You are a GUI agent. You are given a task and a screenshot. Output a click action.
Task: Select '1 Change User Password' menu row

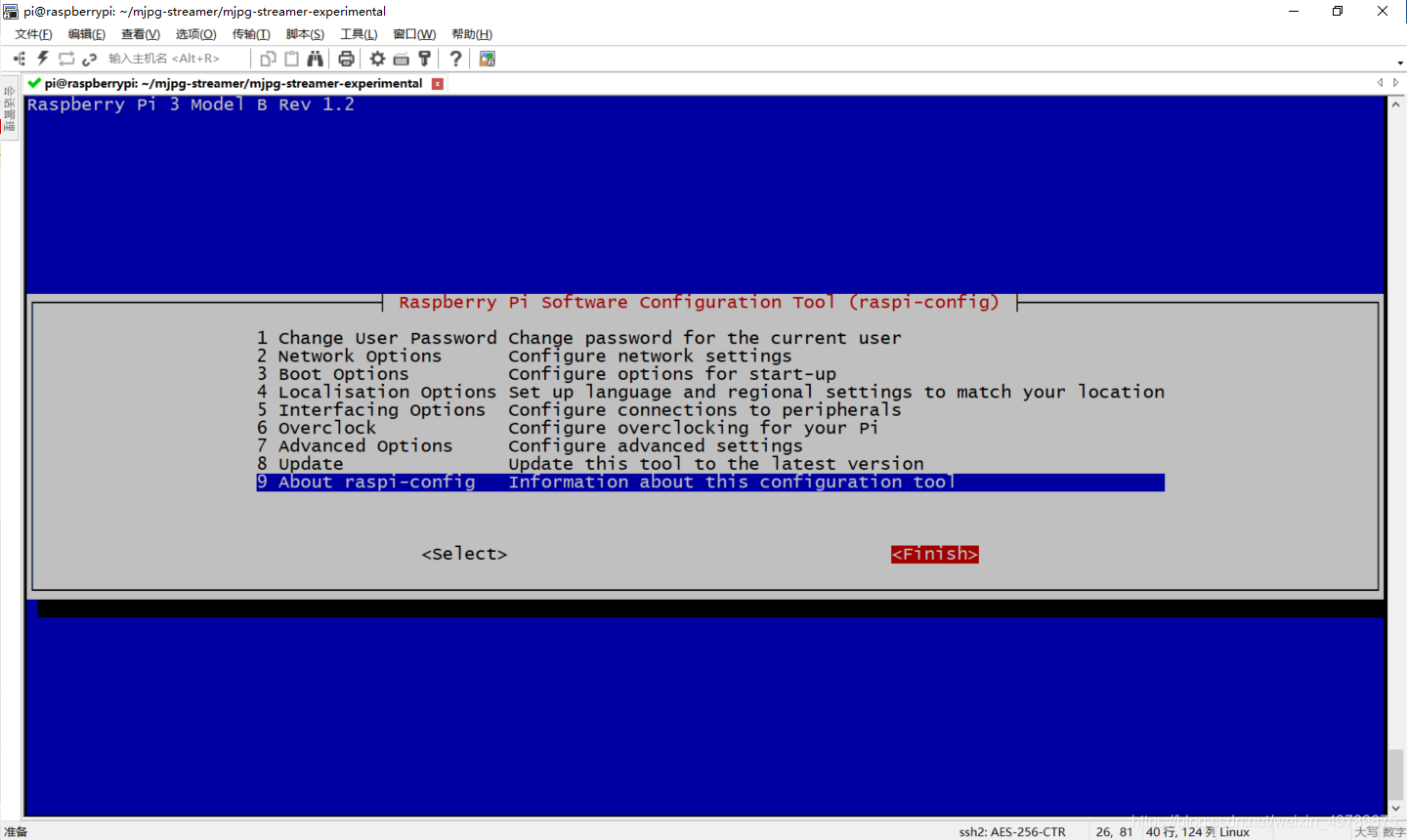(710, 338)
